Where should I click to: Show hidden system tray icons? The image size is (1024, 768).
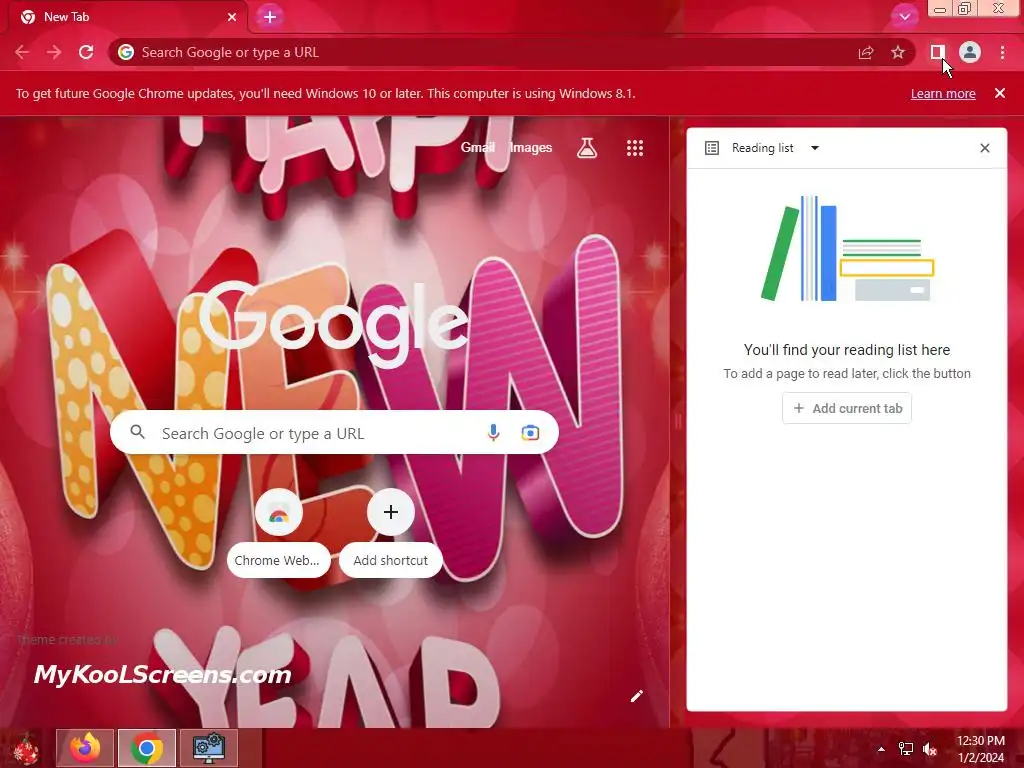point(881,749)
